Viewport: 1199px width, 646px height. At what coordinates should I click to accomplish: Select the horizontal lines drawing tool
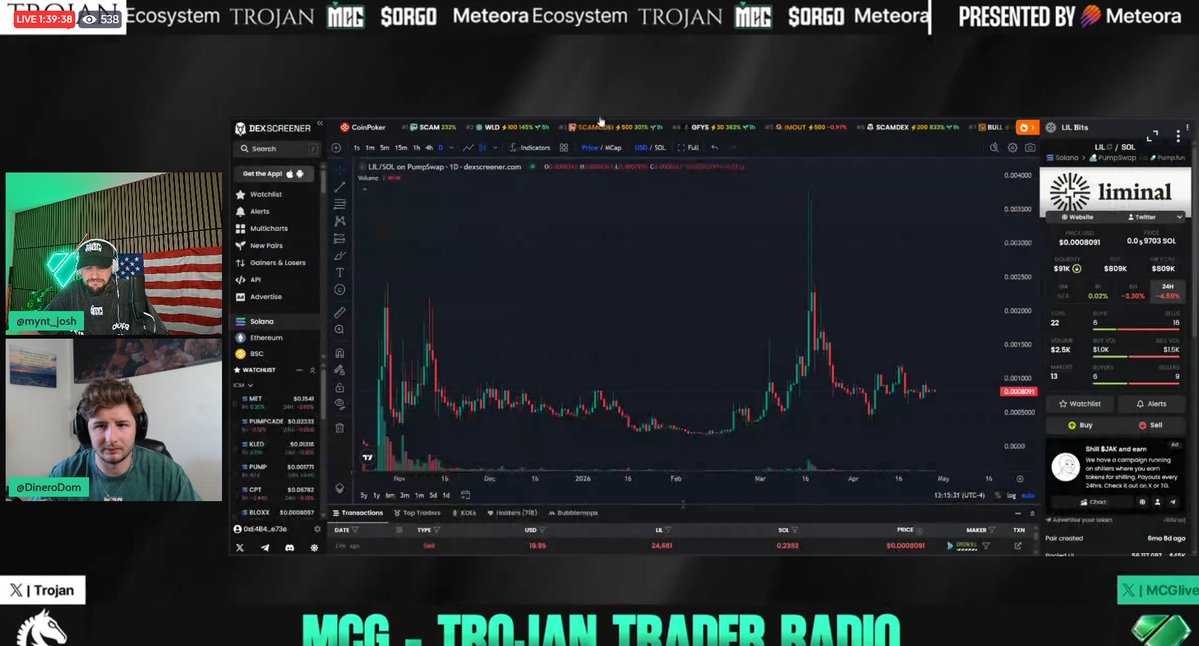[x=340, y=204]
